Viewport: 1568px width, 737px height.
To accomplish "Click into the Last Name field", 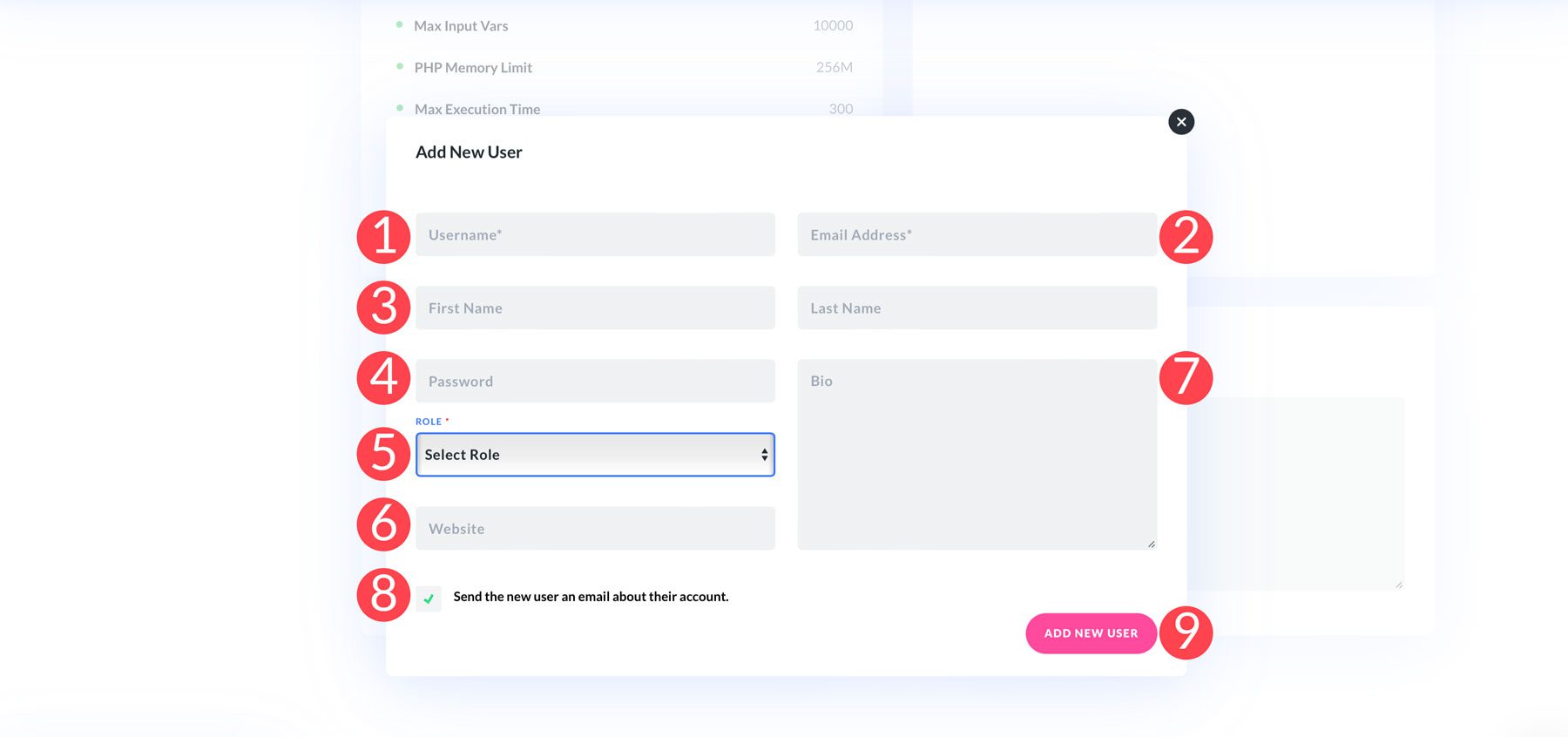I will point(977,308).
